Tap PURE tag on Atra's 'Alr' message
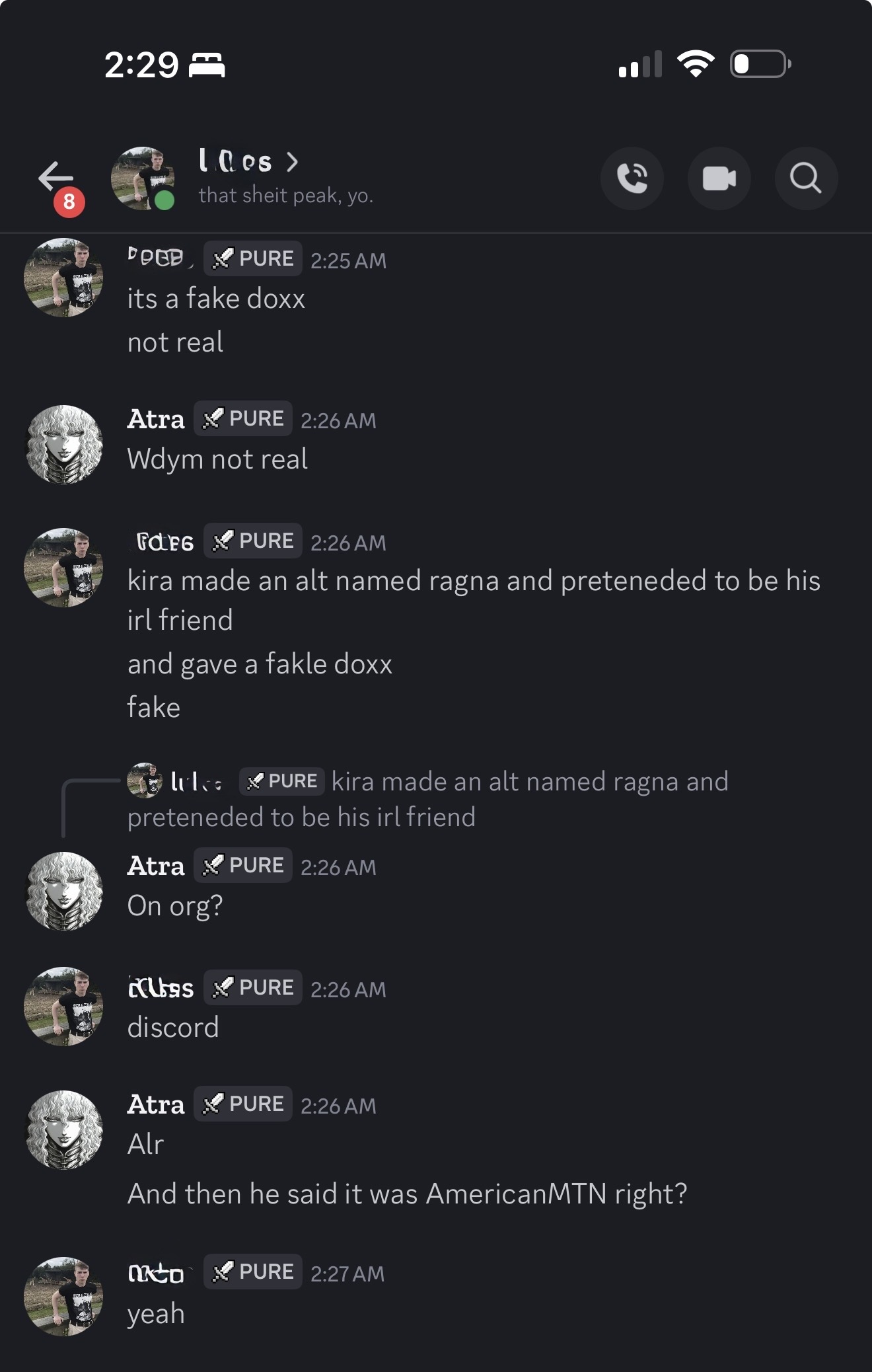The height and width of the screenshot is (1372, 872). (243, 1104)
